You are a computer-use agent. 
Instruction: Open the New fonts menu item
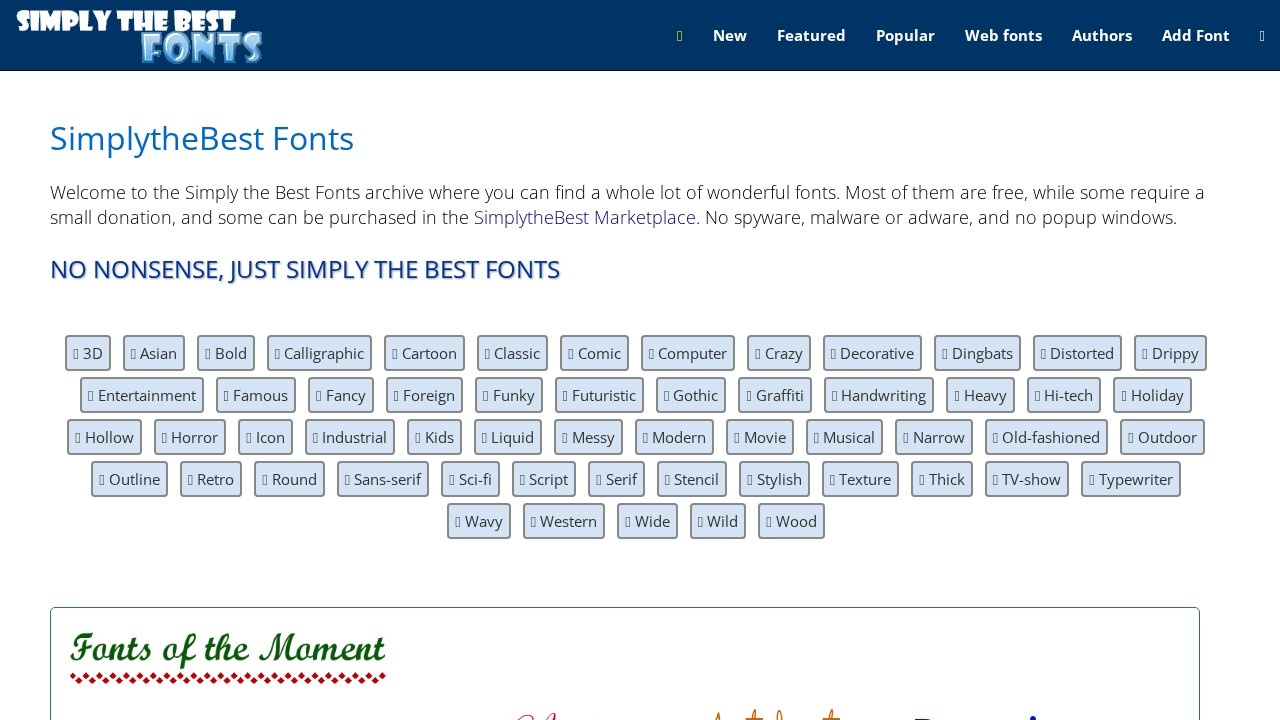(729, 36)
